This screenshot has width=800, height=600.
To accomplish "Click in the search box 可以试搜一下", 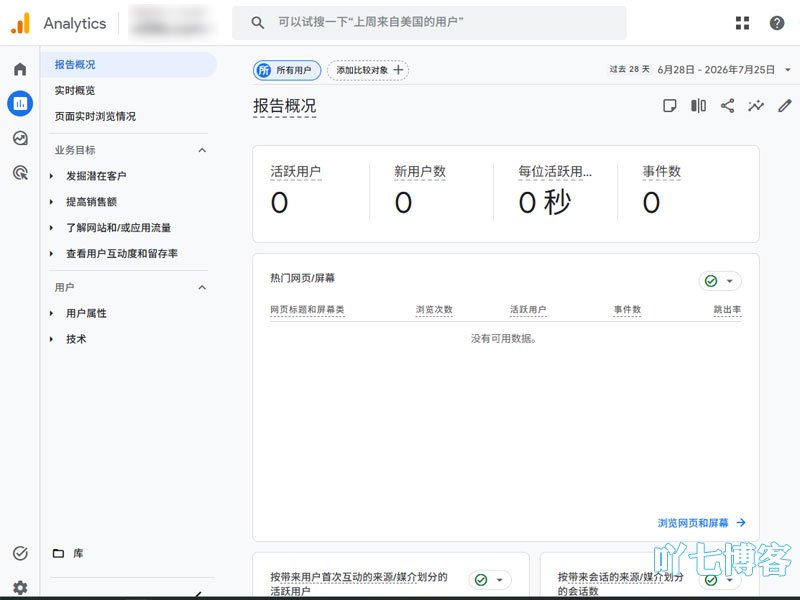I will (x=429, y=22).
